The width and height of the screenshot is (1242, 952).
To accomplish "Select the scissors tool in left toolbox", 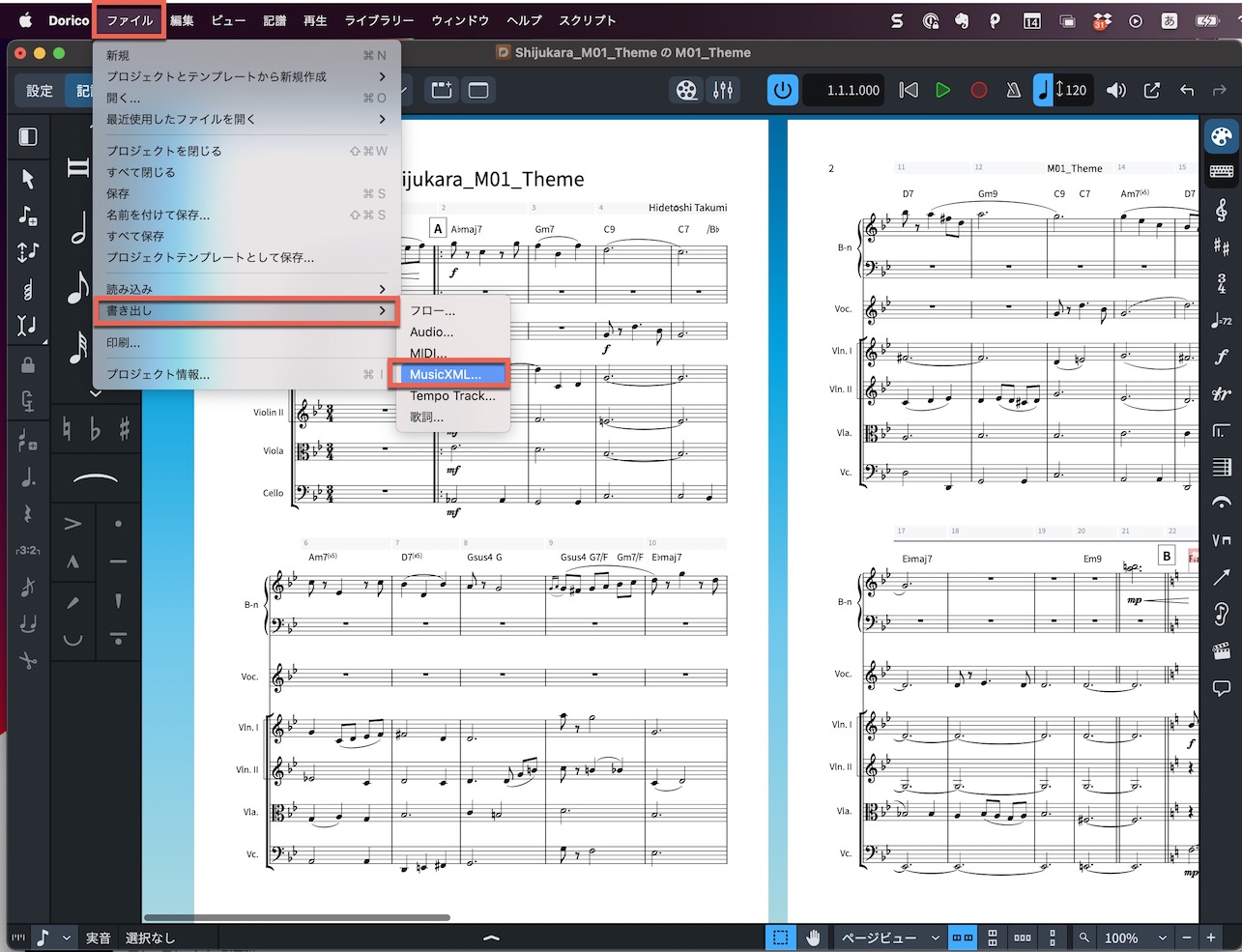I will pos(28,661).
